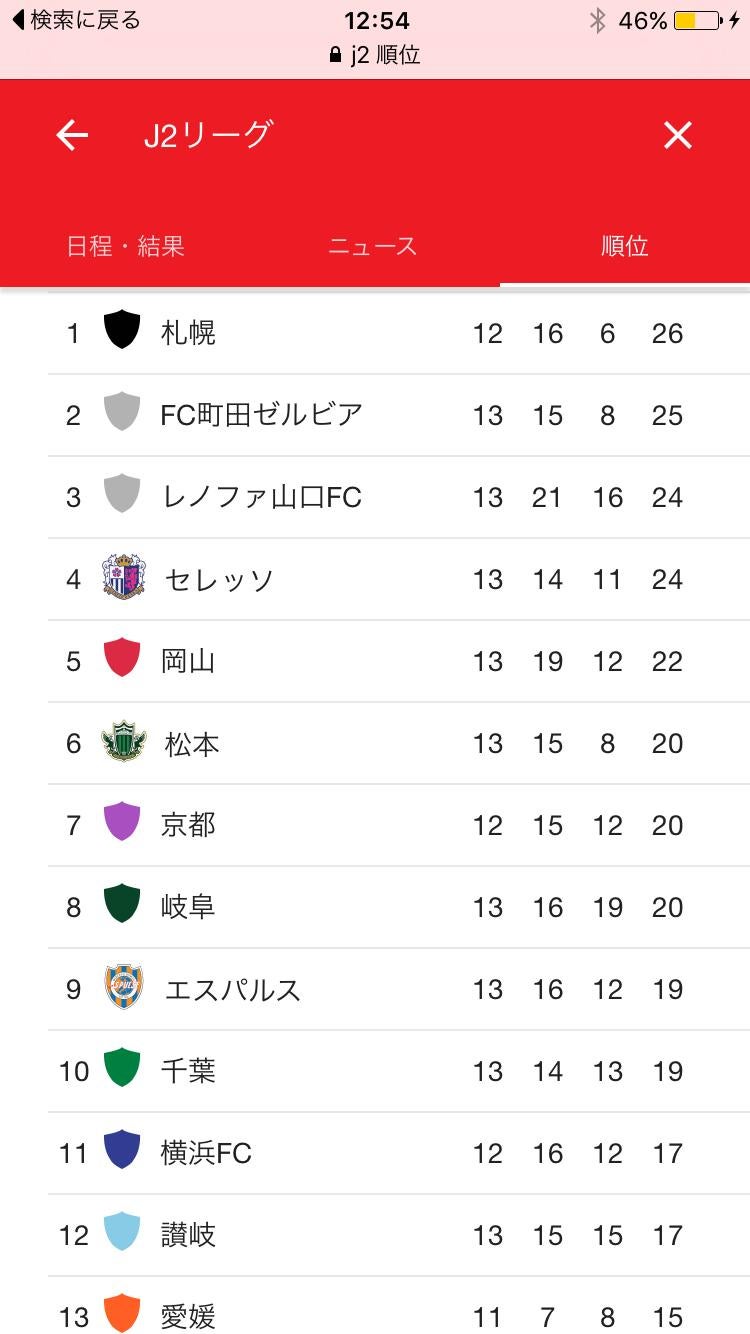Select the 千葉 team name
The height and width of the screenshot is (1334, 750).
pyautogui.click(x=188, y=1071)
